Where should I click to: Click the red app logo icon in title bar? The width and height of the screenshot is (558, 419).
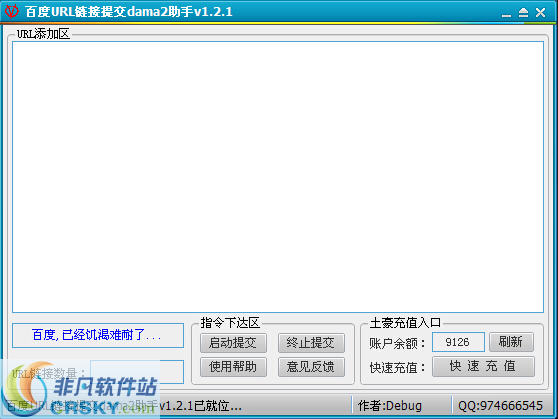[x=11, y=11]
